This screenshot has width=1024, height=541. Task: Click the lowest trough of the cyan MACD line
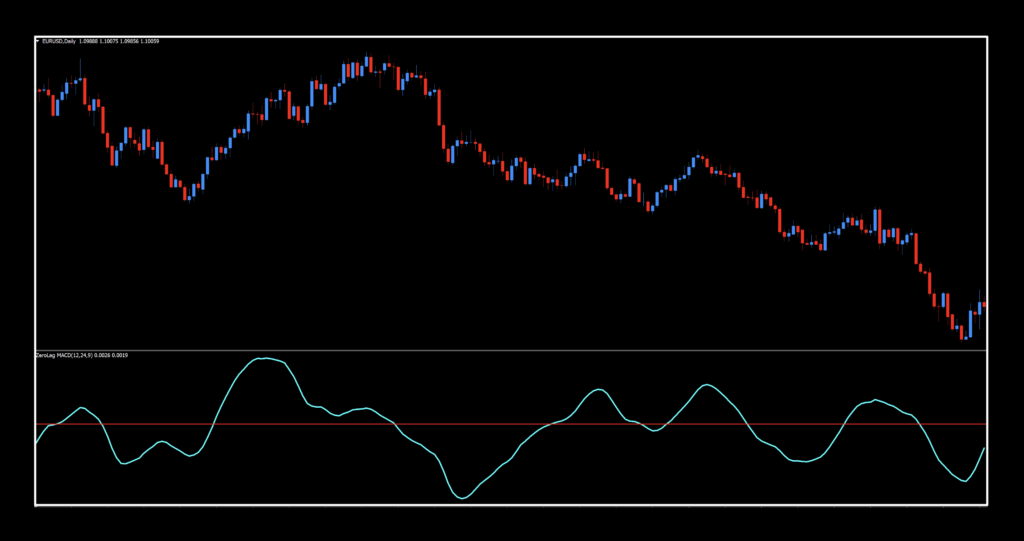462,497
